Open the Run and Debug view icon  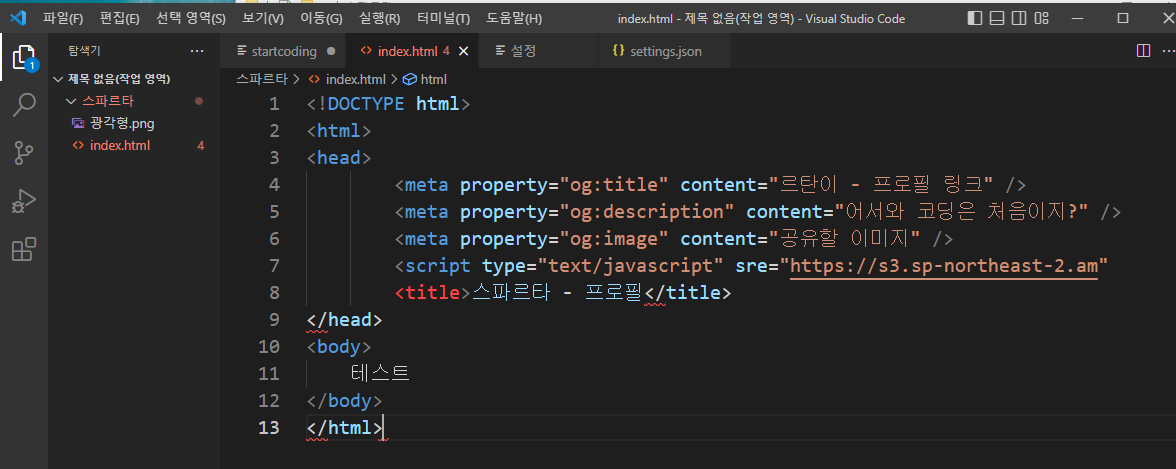(24, 202)
